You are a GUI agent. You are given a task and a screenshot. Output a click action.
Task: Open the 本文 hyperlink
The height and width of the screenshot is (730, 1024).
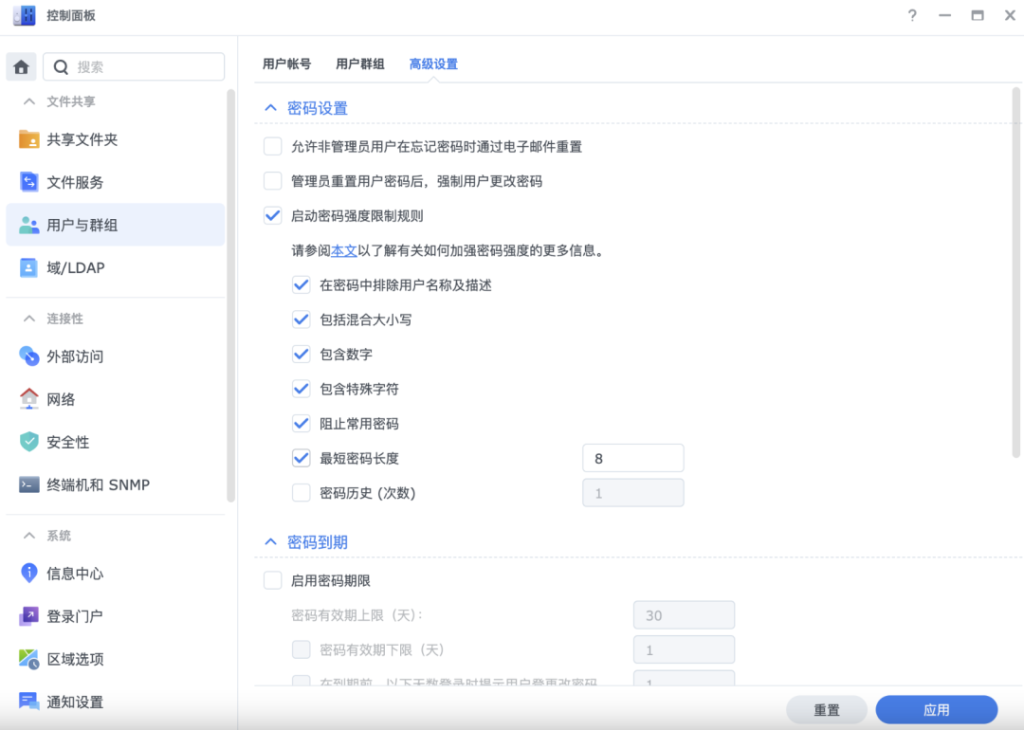[x=343, y=251]
